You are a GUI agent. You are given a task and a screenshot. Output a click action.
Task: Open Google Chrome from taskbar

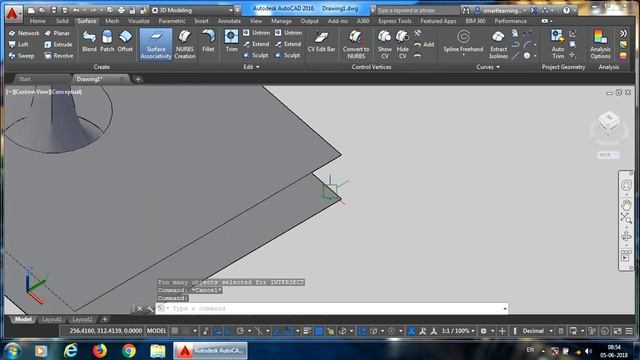(x=129, y=351)
